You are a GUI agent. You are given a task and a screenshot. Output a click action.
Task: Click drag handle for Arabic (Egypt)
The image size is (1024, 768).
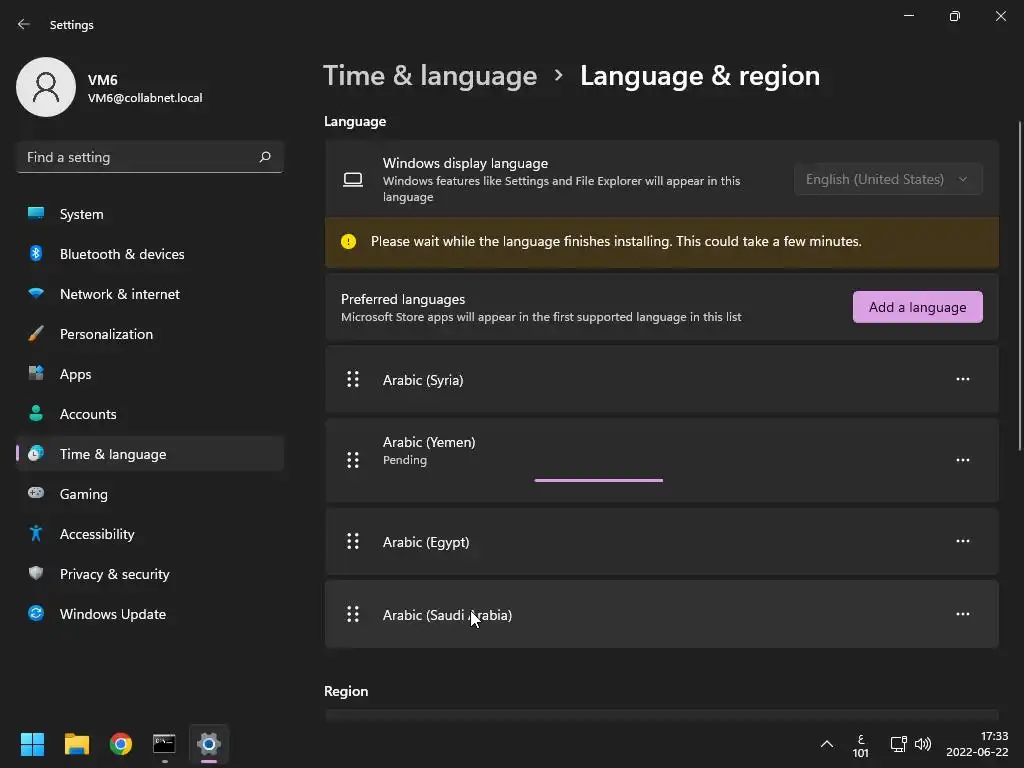tap(353, 541)
